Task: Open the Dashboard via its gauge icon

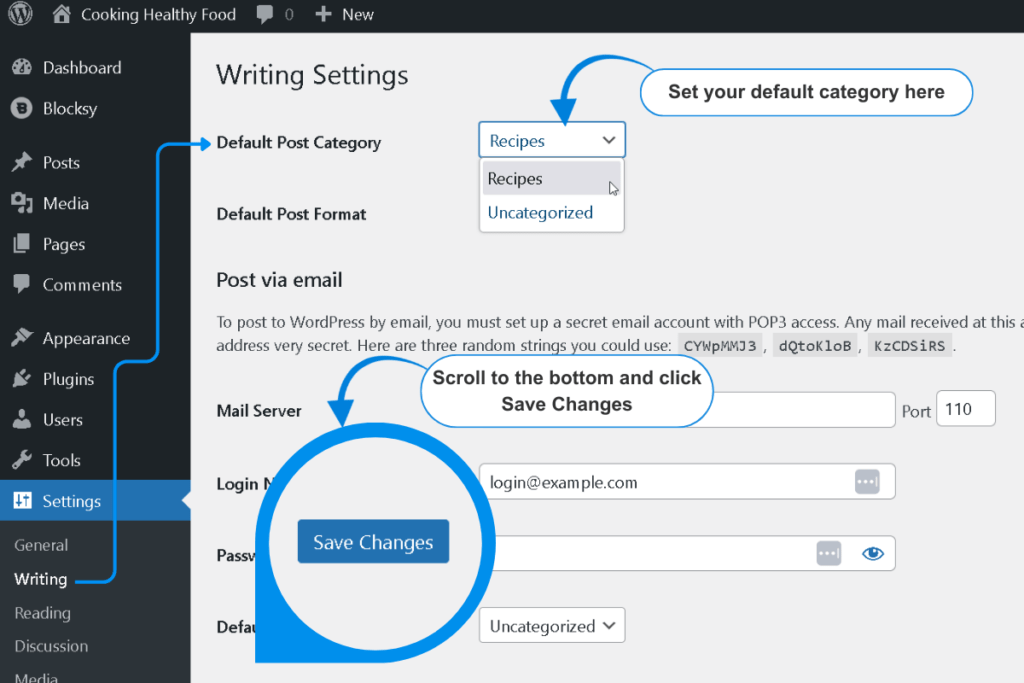Action: [22, 67]
